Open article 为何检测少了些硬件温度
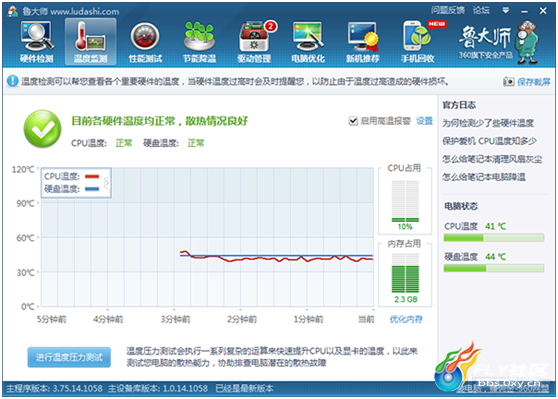 tap(488, 123)
